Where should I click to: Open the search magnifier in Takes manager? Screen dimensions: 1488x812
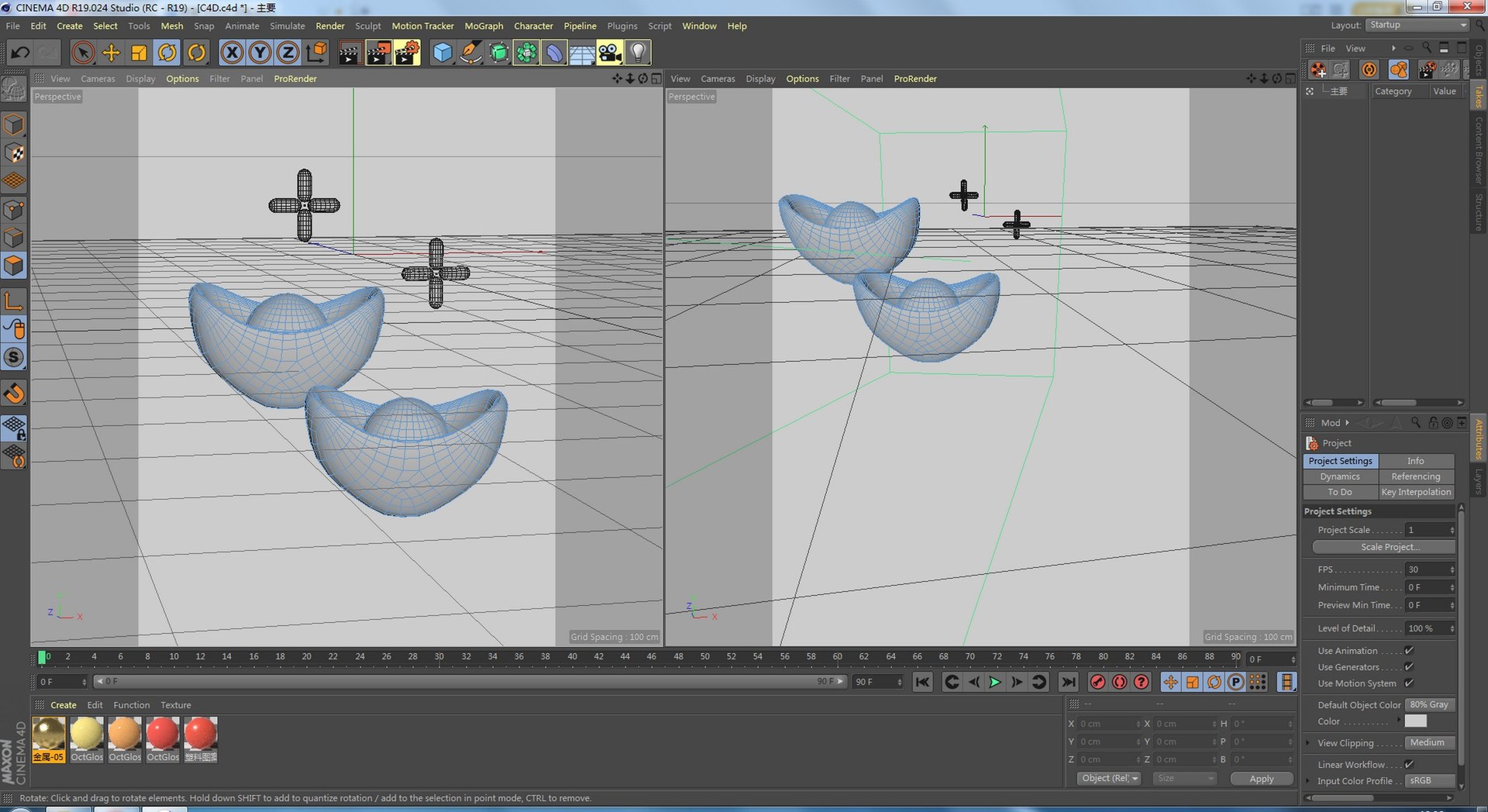[x=1427, y=48]
